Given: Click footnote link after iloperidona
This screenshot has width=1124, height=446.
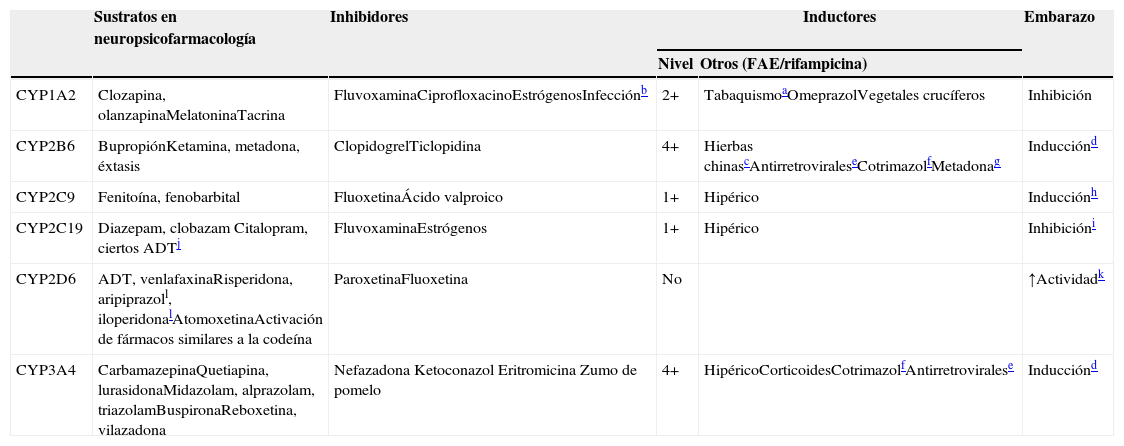Looking at the screenshot, I should (171, 315).
